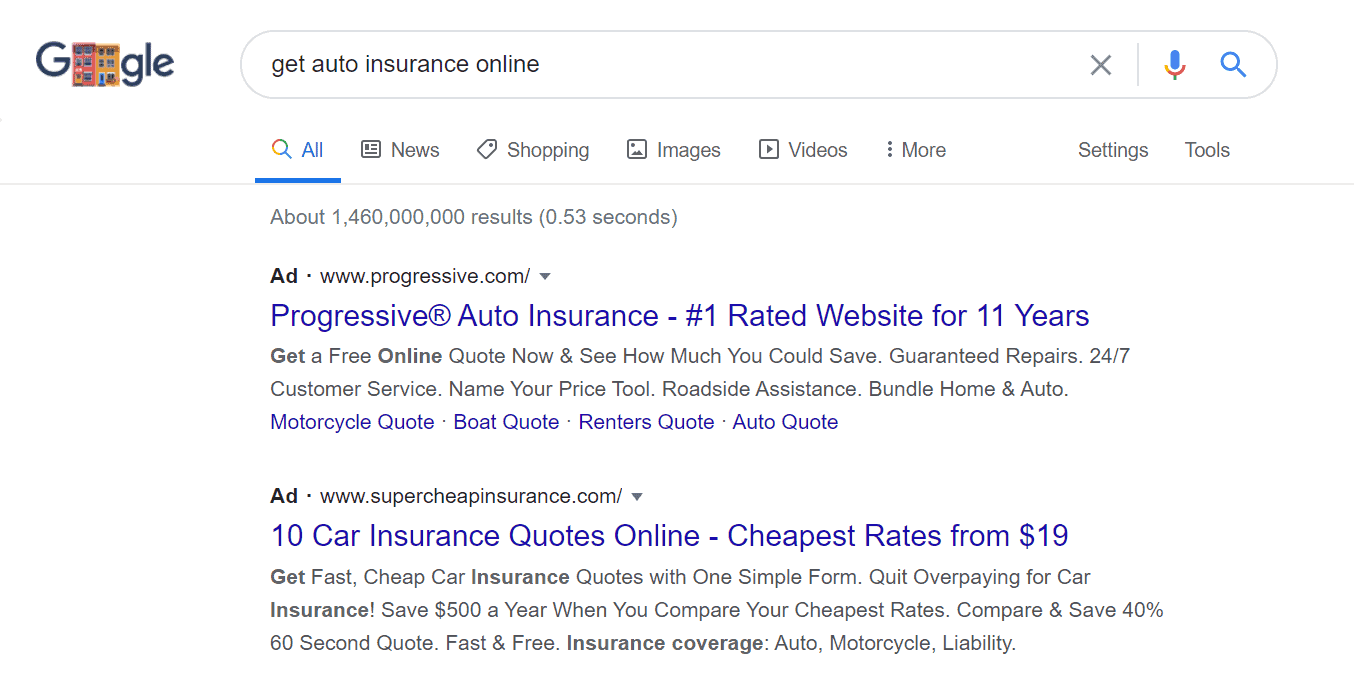The image size is (1354, 676).
Task: Open 10 Car Insurance Quotes Online headline
Action: click(669, 536)
